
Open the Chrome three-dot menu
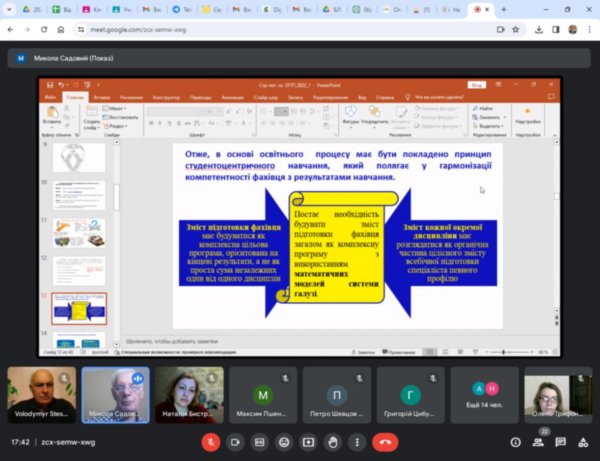coord(588,29)
